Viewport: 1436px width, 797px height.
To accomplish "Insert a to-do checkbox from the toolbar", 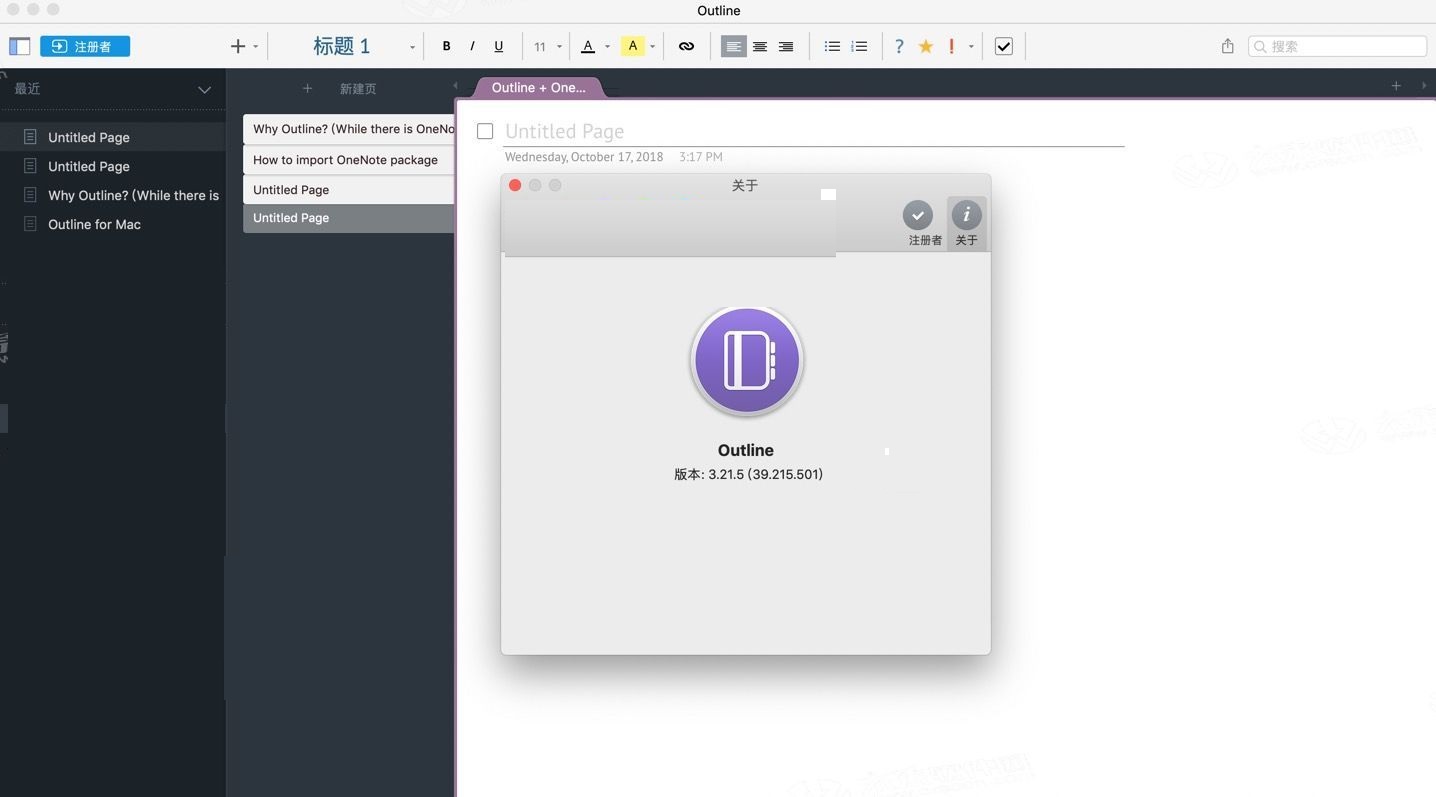I will pos(1004,46).
